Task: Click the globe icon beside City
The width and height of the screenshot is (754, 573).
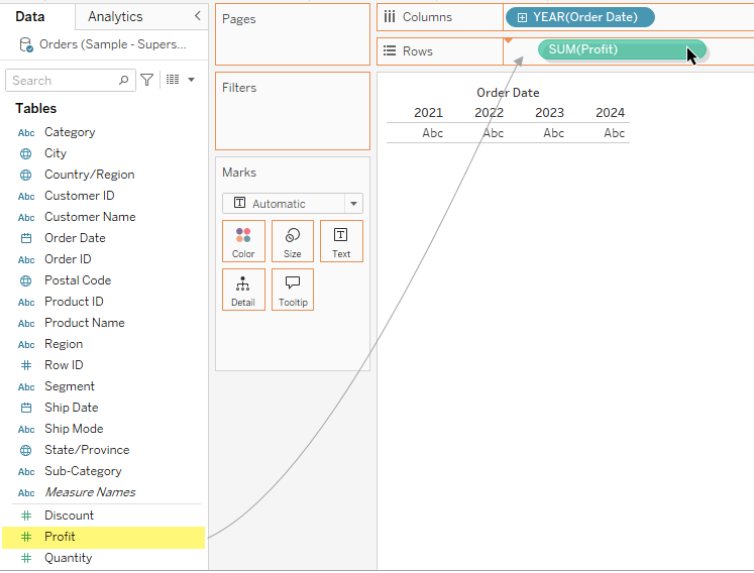Action: coord(26,154)
